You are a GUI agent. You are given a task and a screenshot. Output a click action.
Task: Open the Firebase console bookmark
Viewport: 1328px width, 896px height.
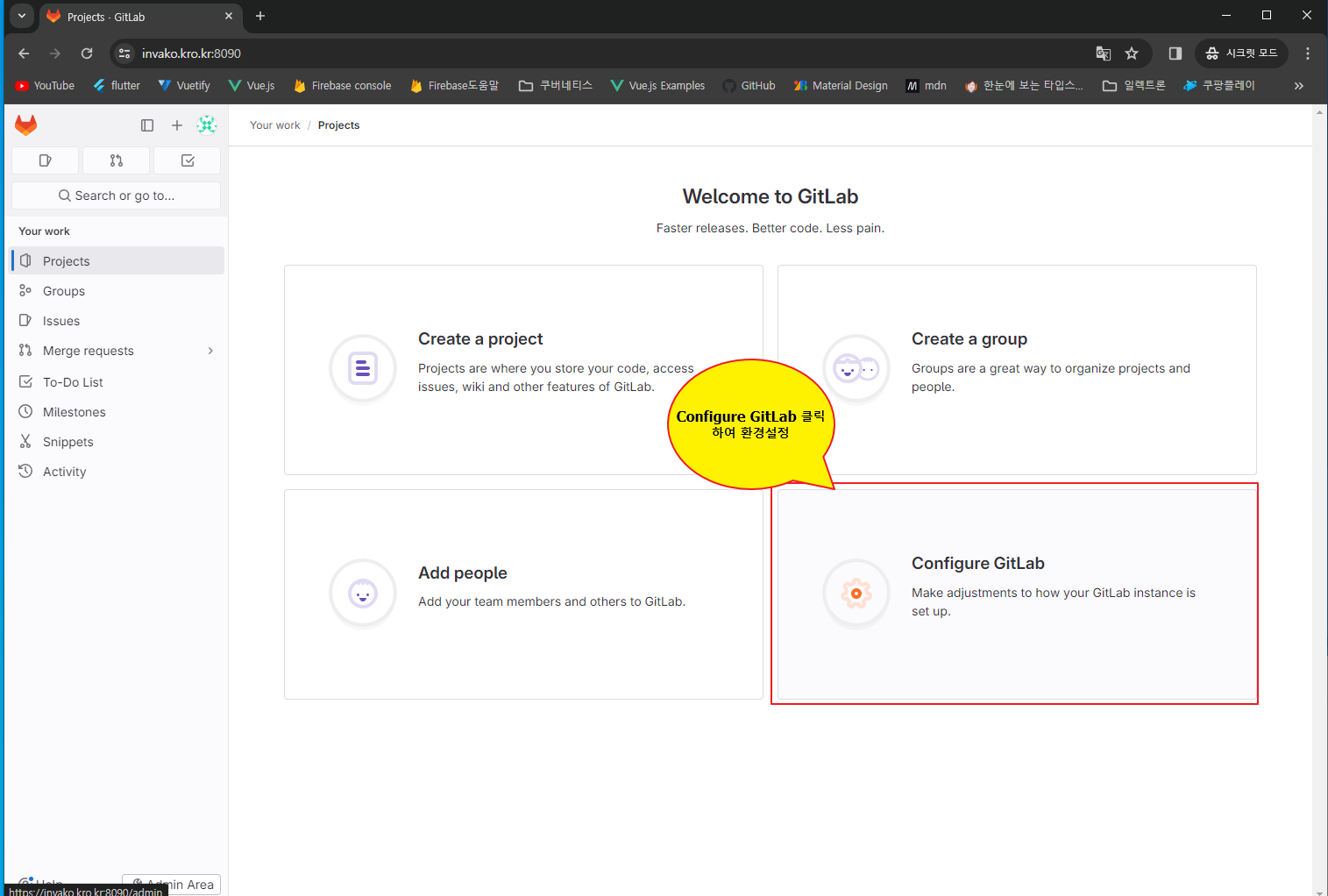(x=343, y=85)
